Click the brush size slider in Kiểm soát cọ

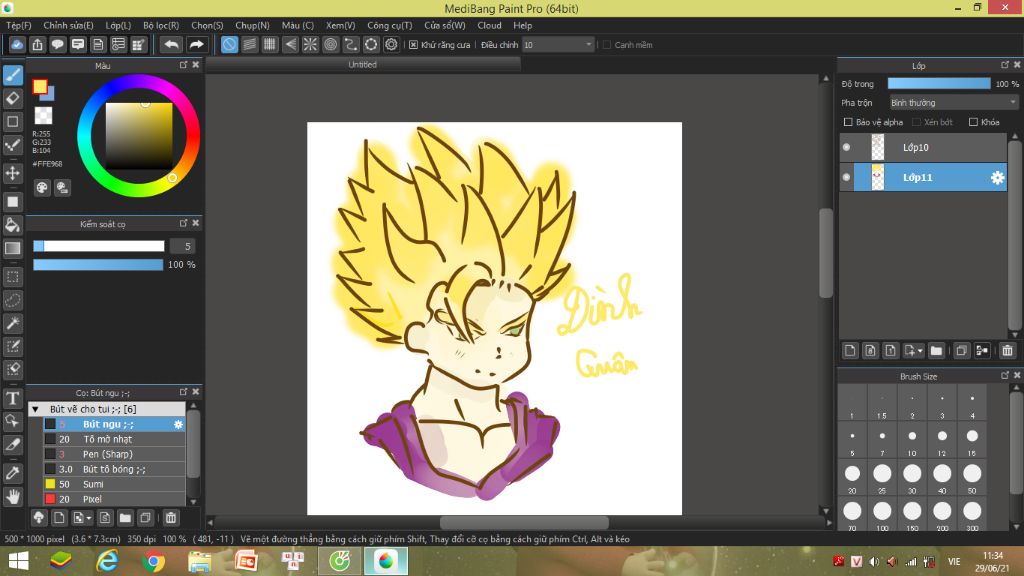click(99, 246)
